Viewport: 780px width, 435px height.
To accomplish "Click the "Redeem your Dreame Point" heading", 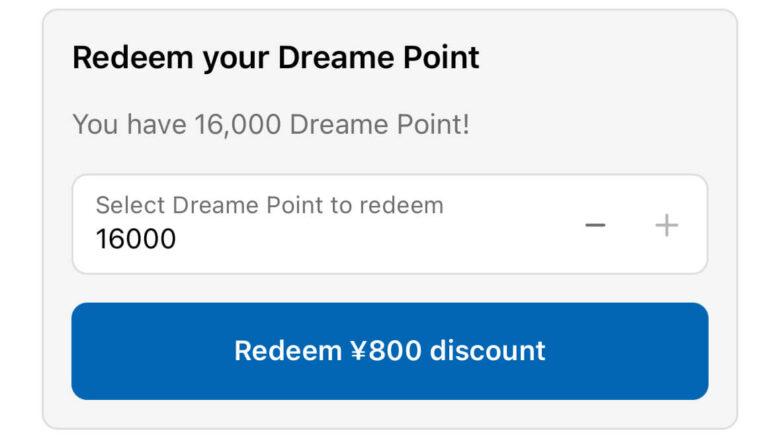I will pos(276,57).
